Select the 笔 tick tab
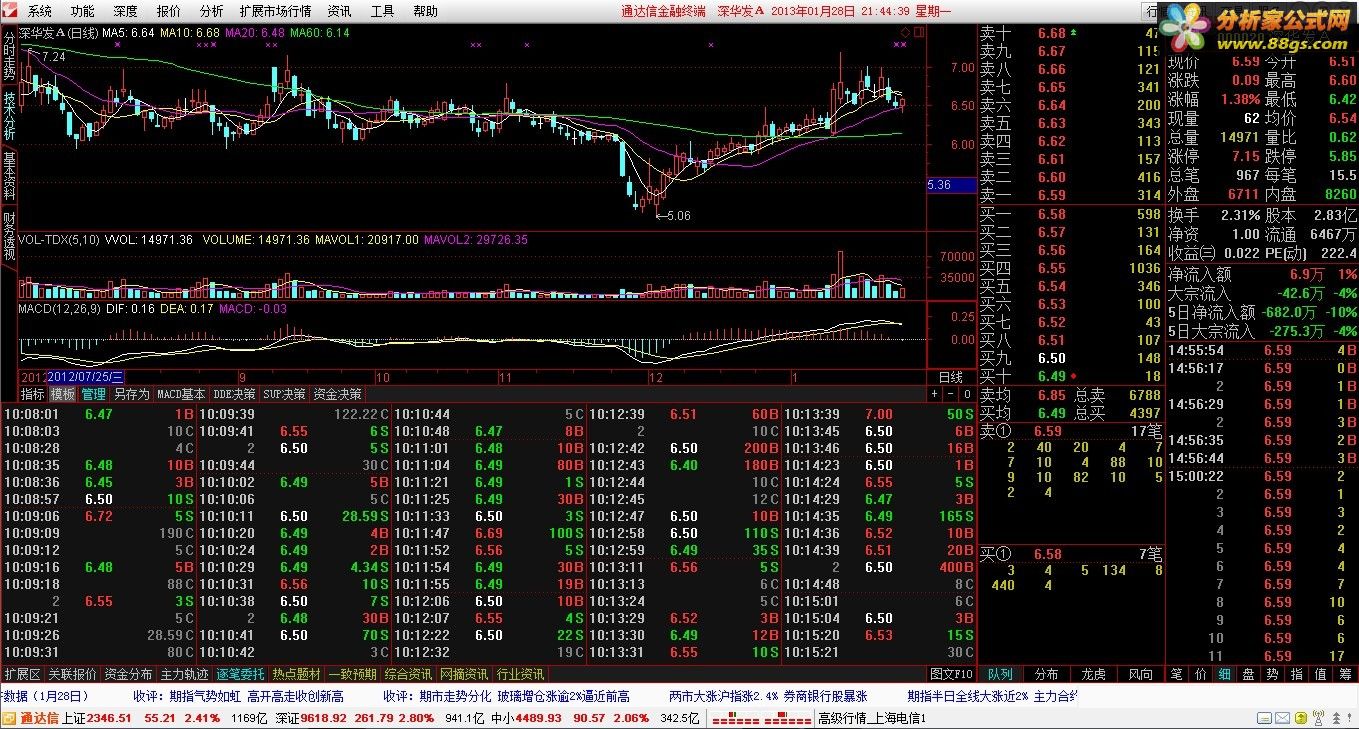The height and width of the screenshot is (729, 1359). pos(1177,674)
